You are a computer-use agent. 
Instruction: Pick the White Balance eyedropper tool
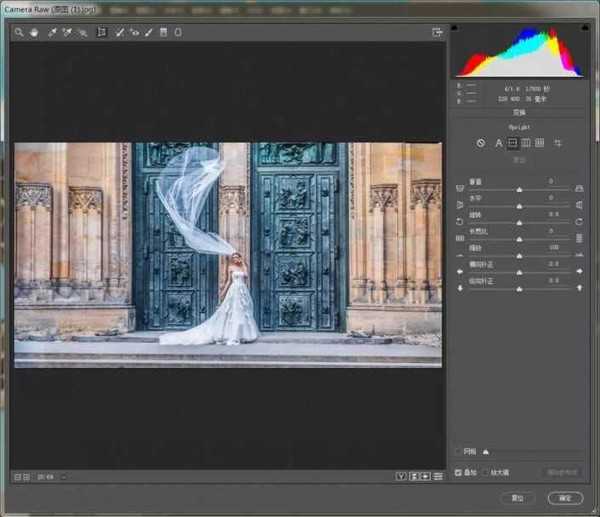coord(50,32)
